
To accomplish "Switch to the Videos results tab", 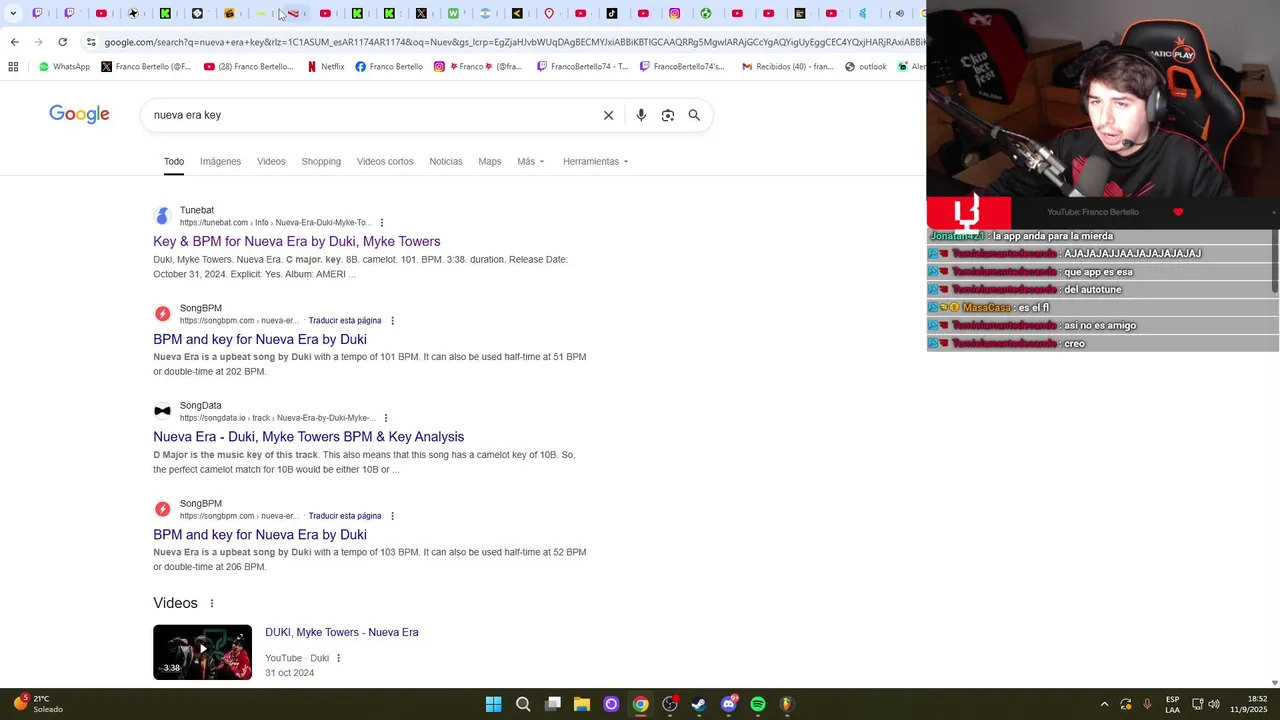I will (x=271, y=161).
